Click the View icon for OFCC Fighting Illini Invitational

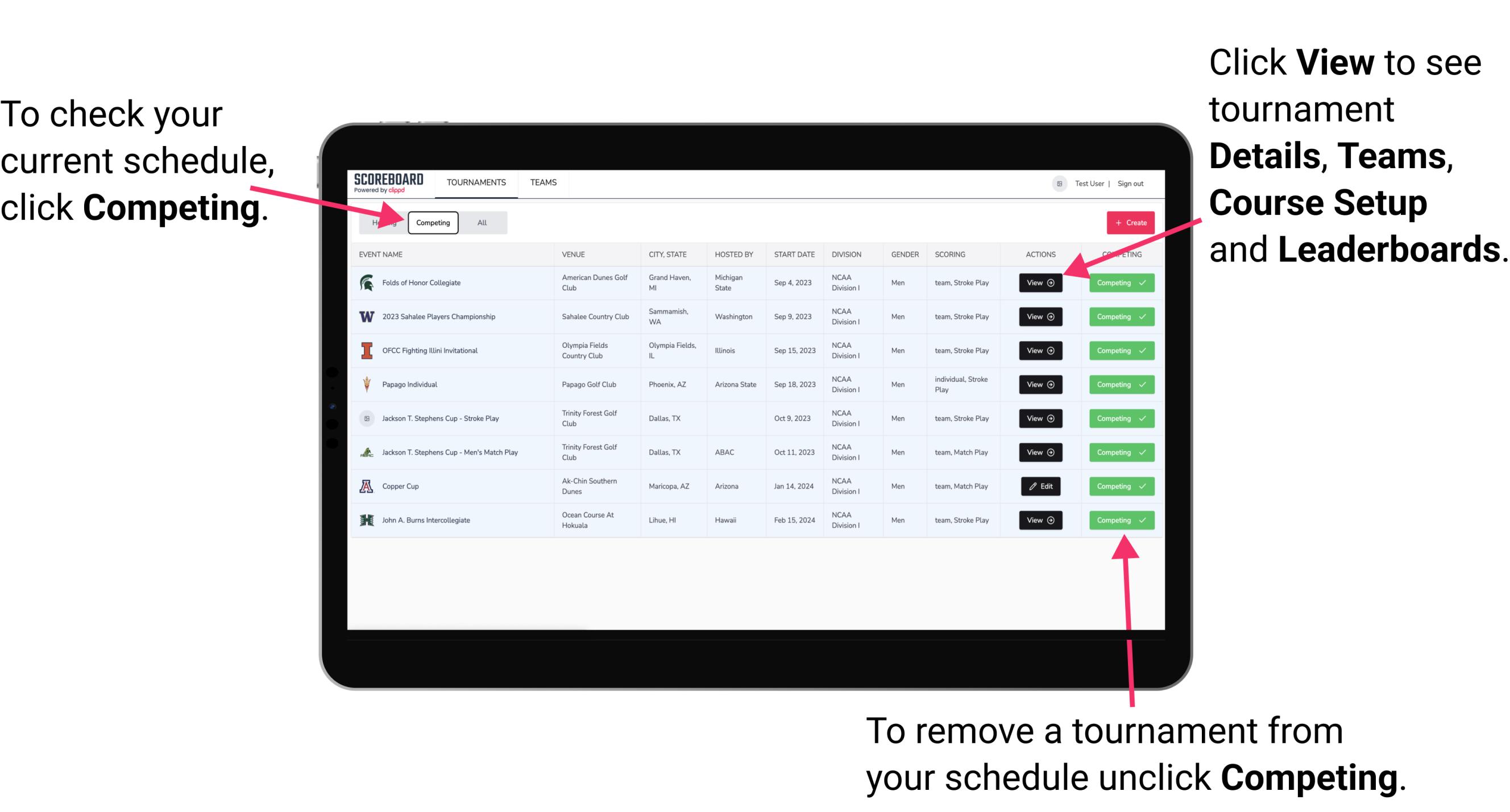(x=1039, y=351)
